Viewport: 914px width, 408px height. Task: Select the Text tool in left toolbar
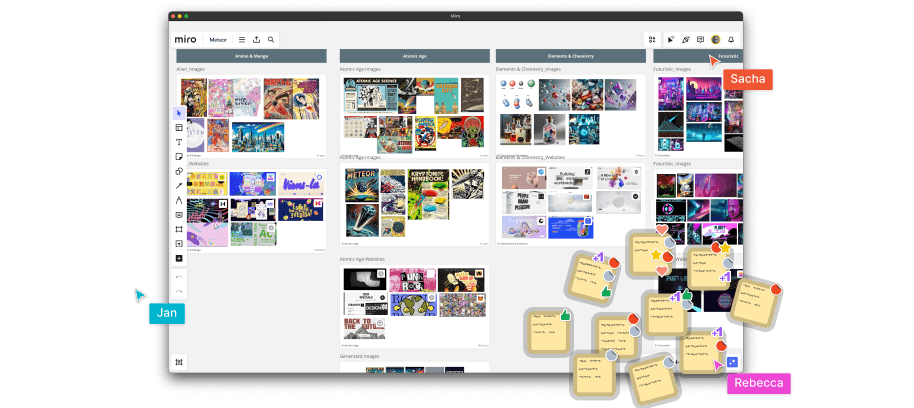point(179,142)
